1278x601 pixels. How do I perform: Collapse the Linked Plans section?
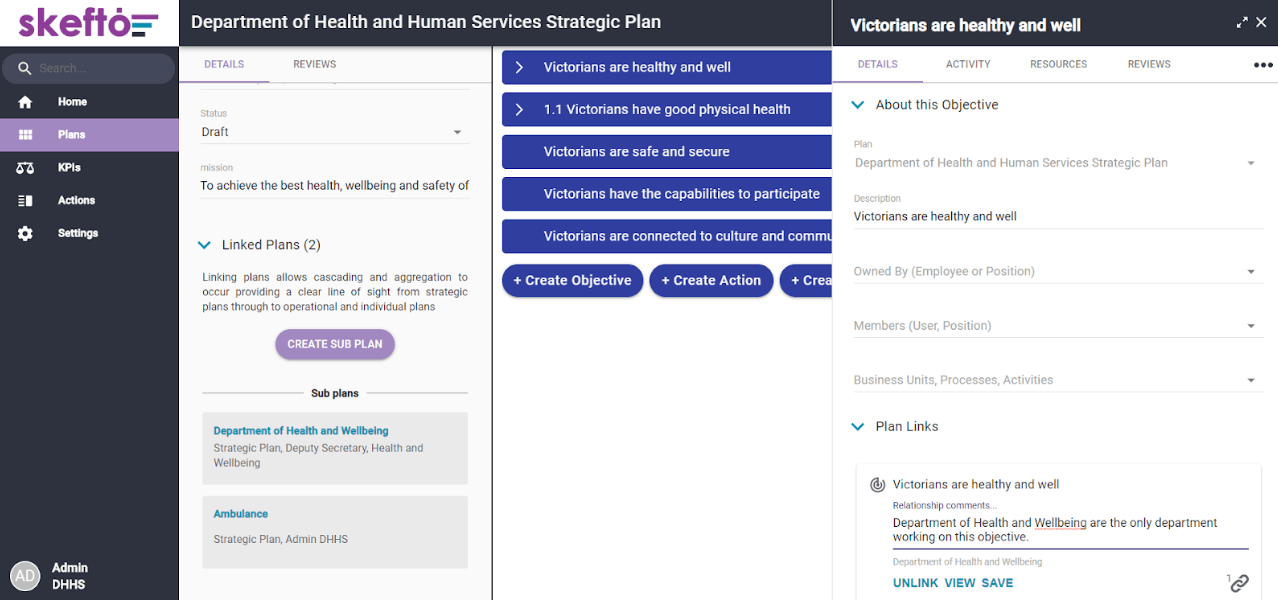coord(205,245)
